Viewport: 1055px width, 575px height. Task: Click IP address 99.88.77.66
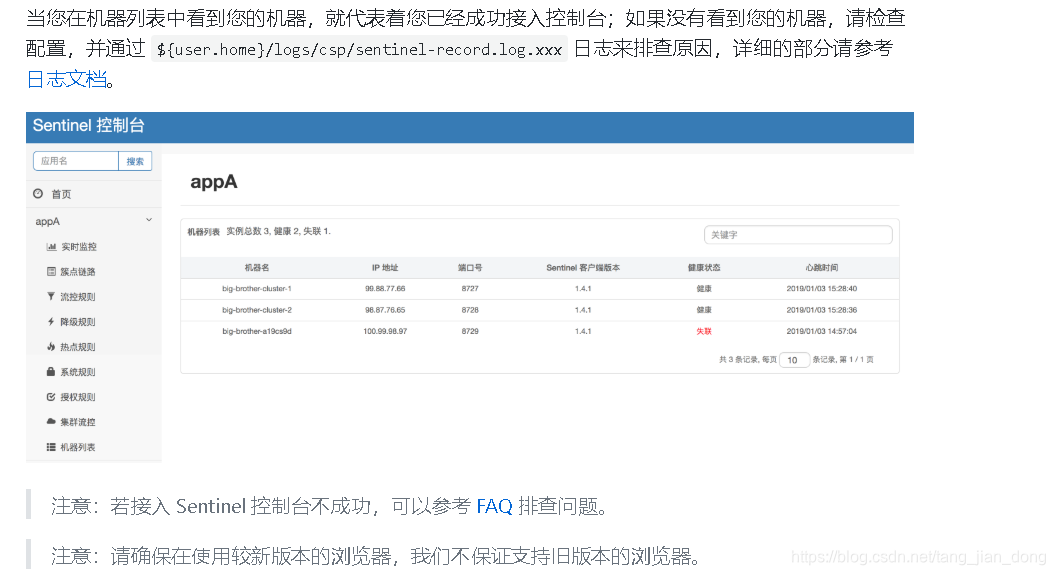coord(385,289)
